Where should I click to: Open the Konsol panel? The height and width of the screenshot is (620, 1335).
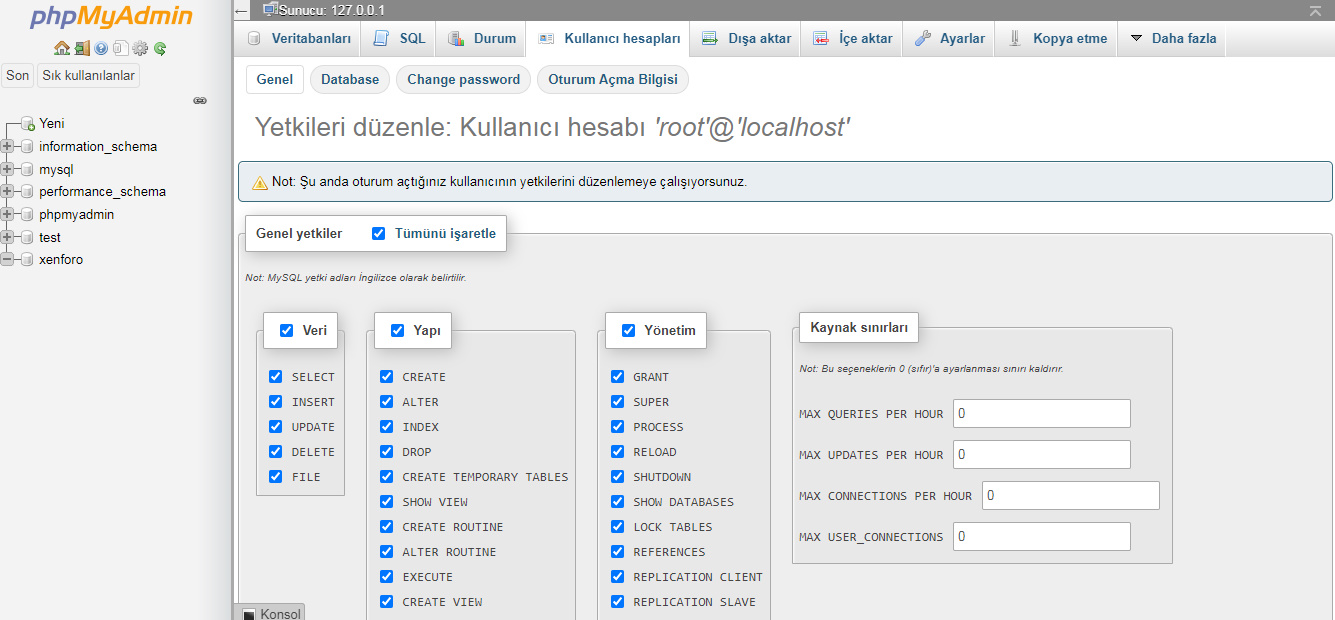click(x=270, y=613)
